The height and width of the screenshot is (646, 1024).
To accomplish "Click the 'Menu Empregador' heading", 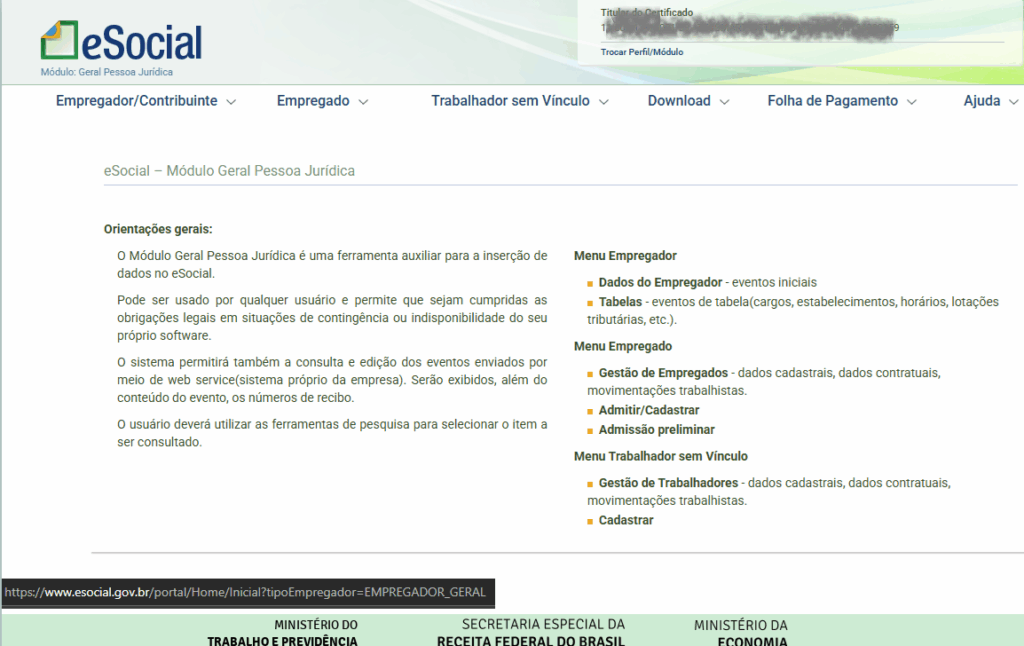I will [x=625, y=256].
